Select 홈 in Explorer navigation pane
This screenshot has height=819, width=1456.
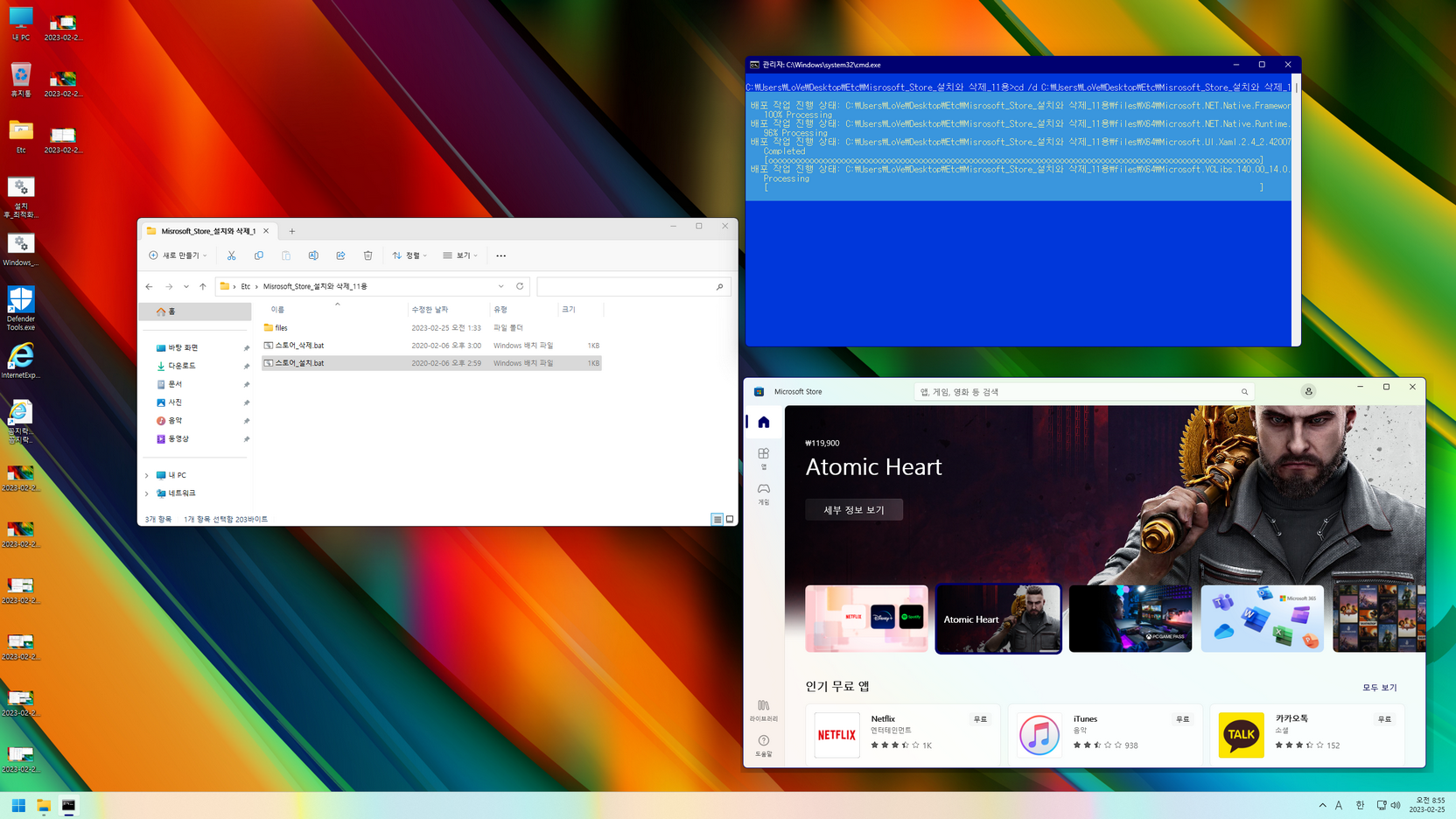click(x=195, y=311)
